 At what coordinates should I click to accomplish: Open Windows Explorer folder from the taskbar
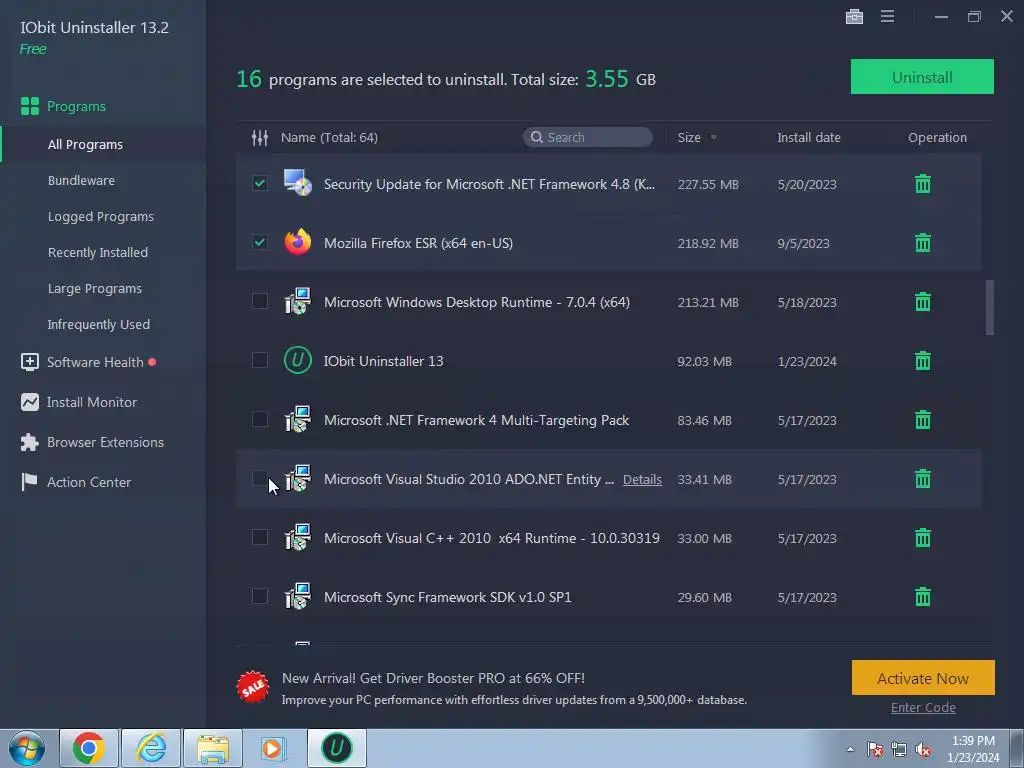point(213,748)
